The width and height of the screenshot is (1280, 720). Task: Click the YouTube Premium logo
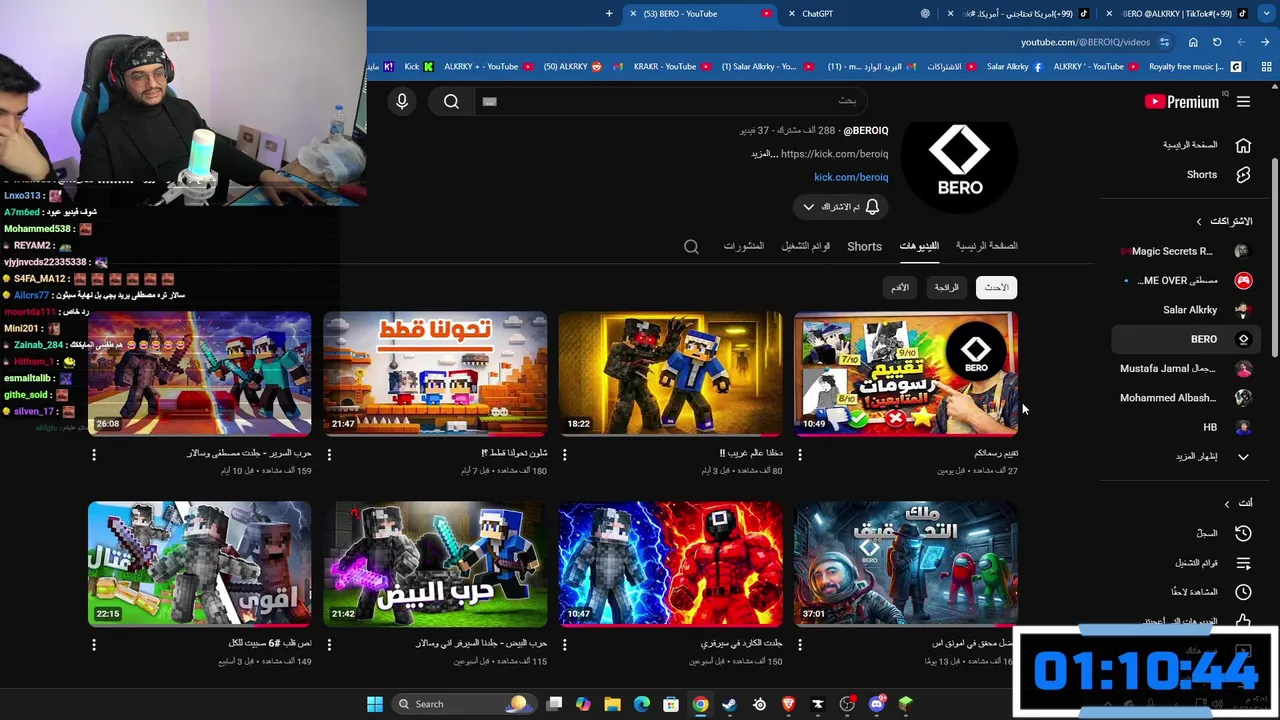pyautogui.click(x=1182, y=101)
